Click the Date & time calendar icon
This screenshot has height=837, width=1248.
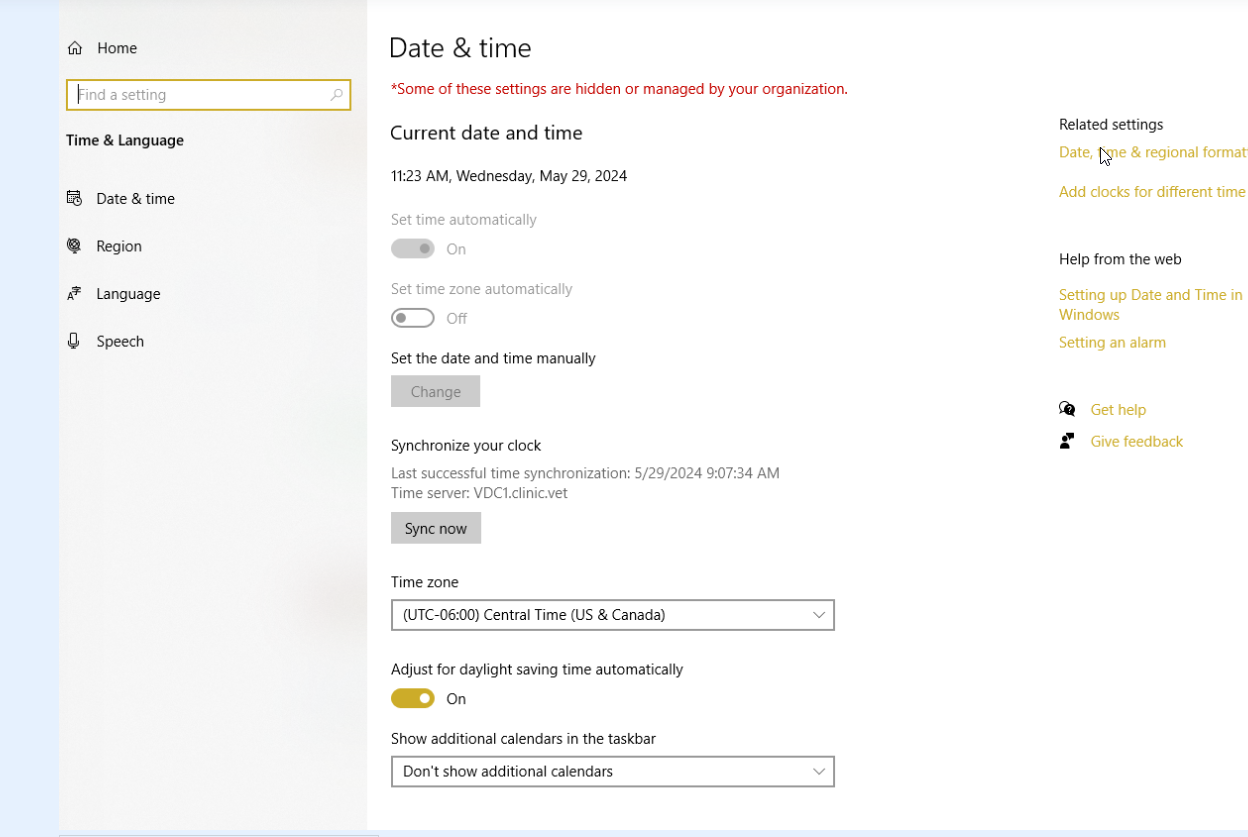click(x=74, y=198)
